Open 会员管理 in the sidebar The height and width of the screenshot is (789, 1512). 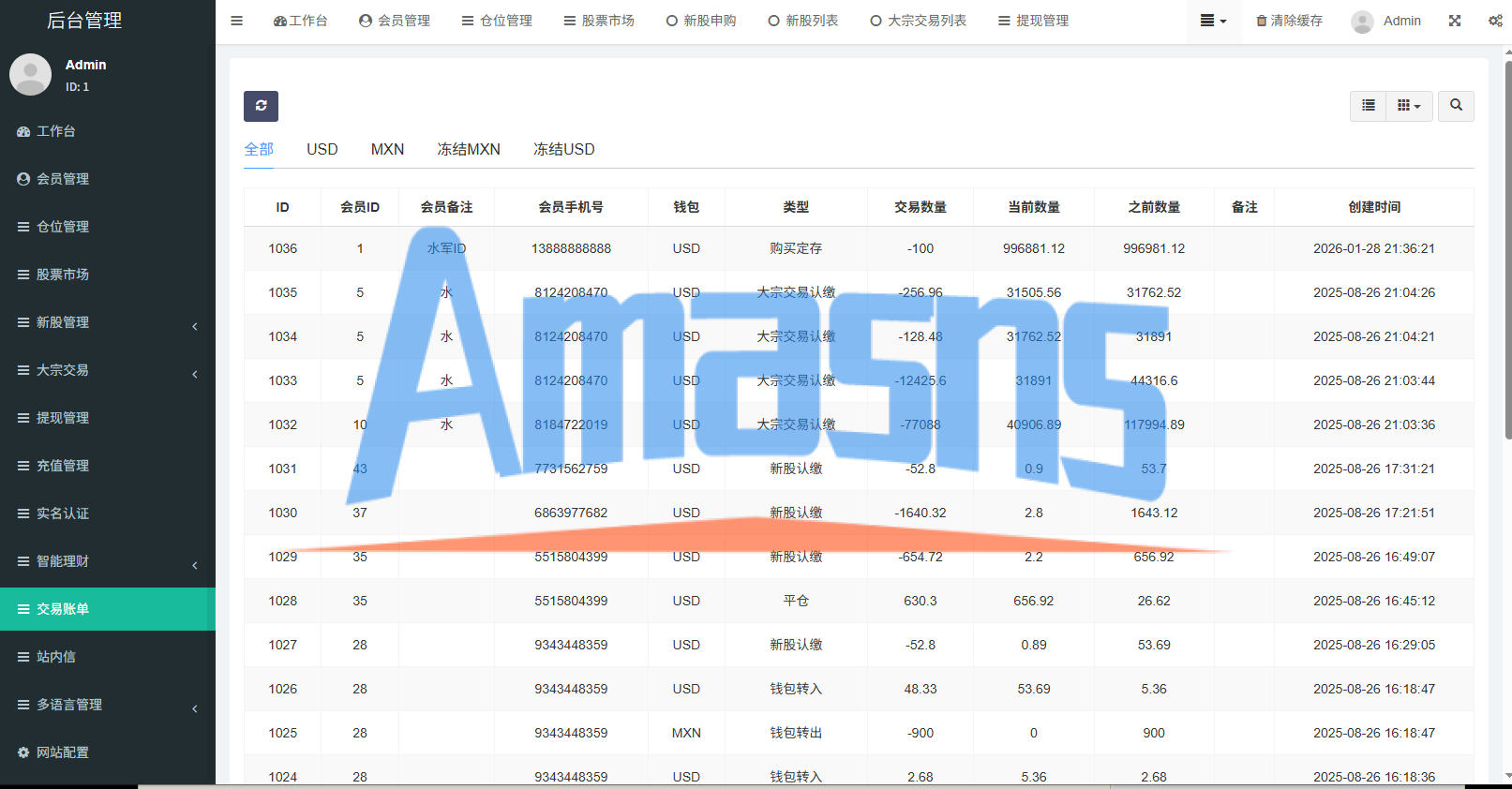click(108, 179)
